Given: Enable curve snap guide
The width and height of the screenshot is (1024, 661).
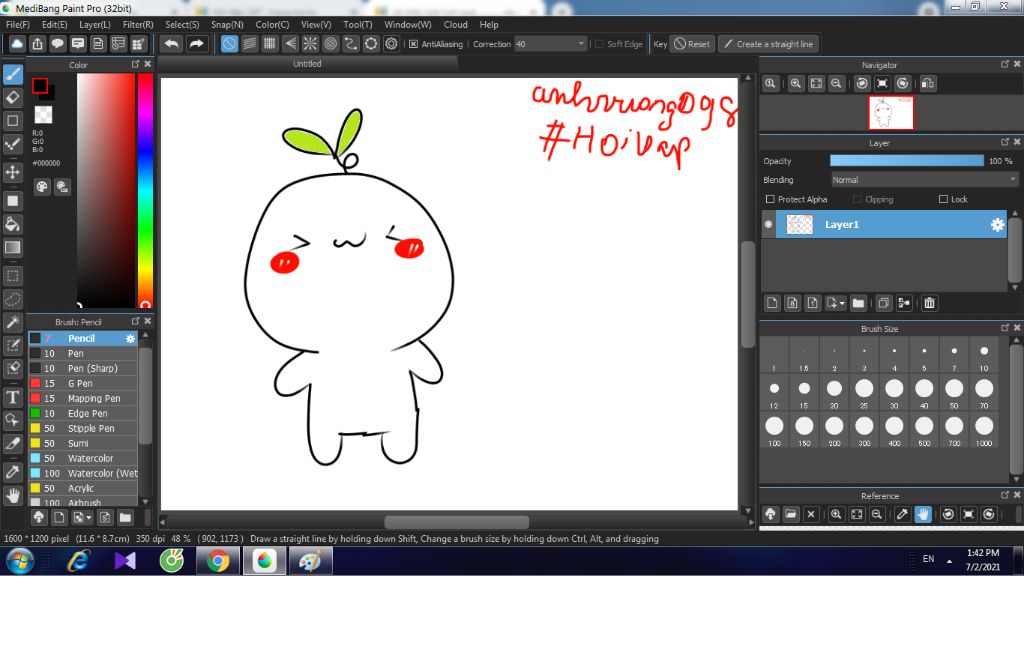Looking at the screenshot, I should [351, 44].
